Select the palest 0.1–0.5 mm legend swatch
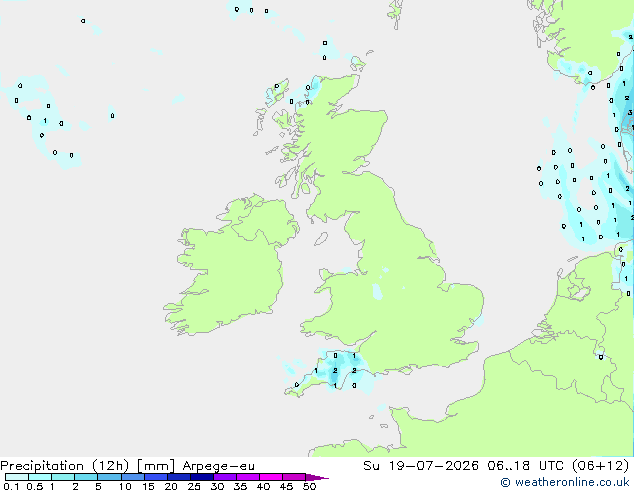Screen dimensions: 634x490 (x=17, y=477)
